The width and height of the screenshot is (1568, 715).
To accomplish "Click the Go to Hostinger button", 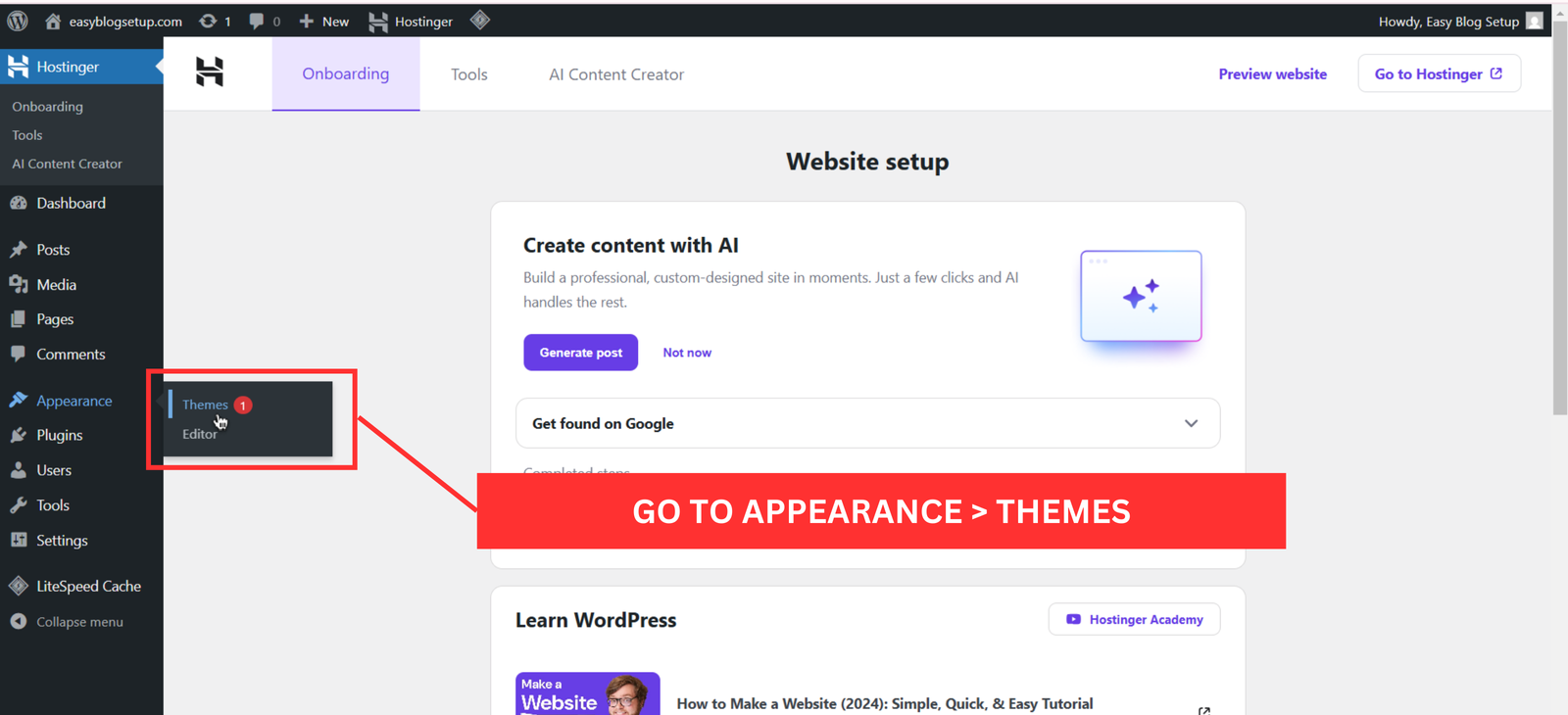I will [1439, 73].
